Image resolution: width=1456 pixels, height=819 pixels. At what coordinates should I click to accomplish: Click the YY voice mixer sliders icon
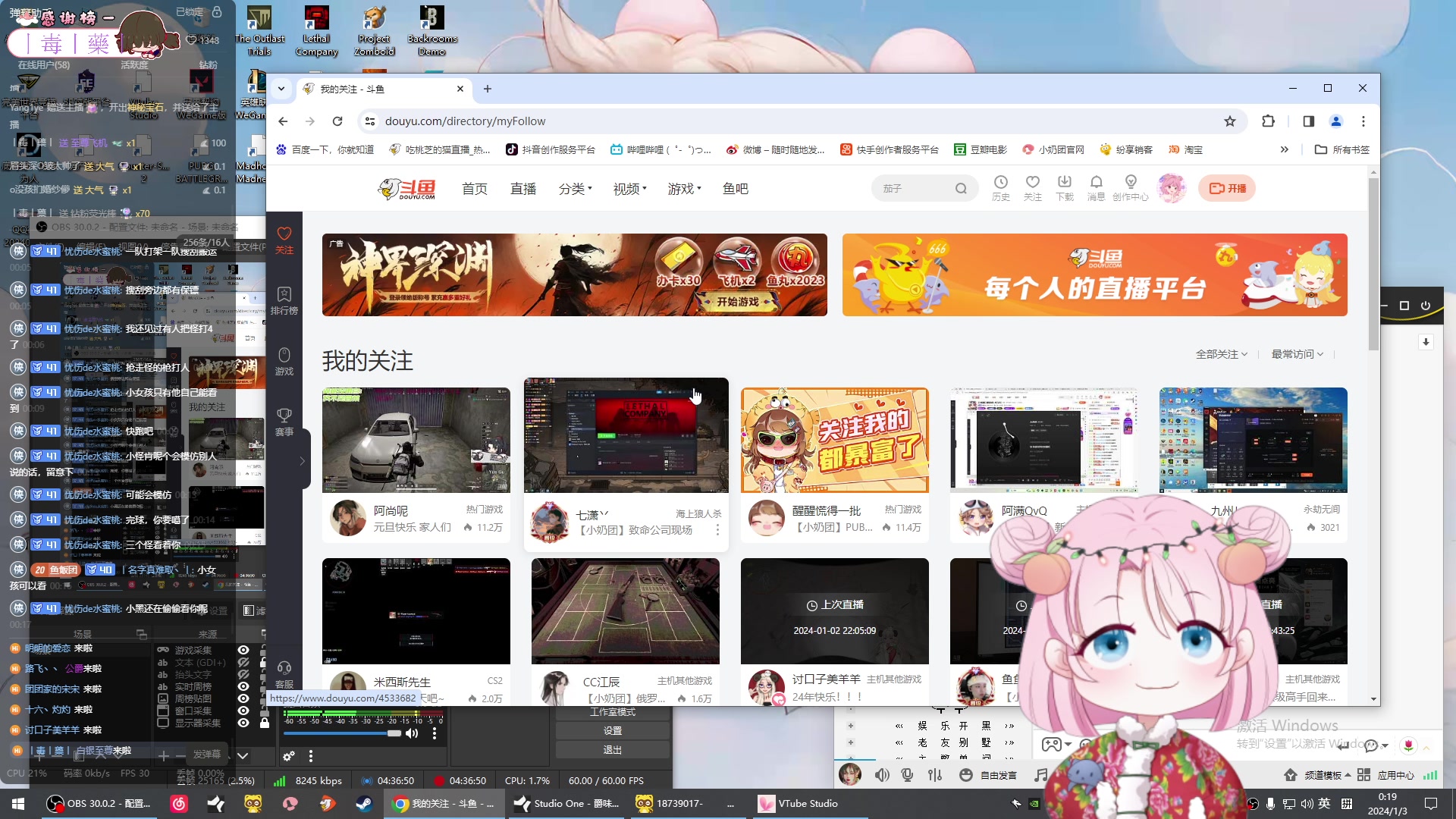pos(935,775)
